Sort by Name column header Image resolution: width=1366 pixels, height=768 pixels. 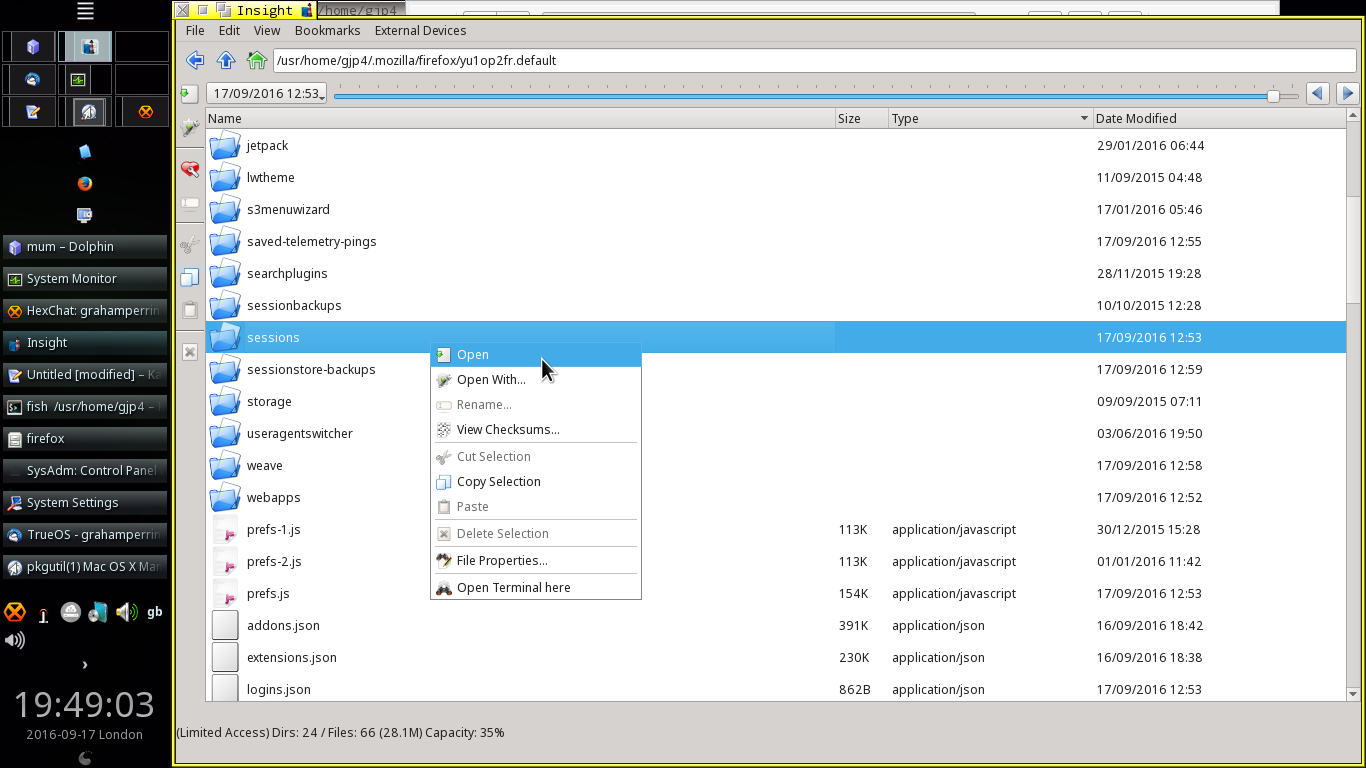pyautogui.click(x=520, y=118)
